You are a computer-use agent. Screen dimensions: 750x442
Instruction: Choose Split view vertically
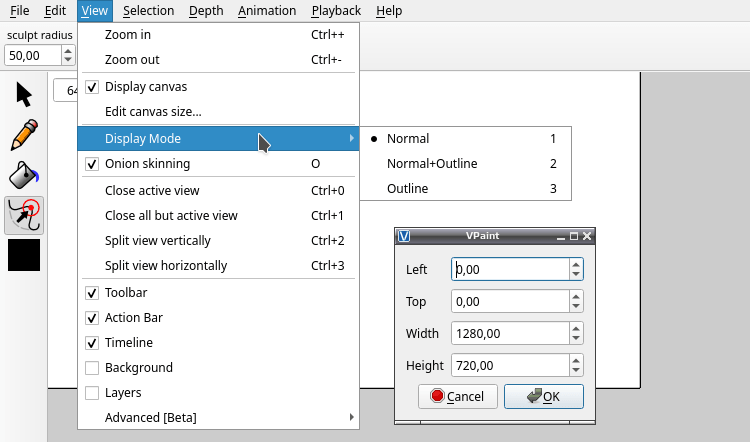218,241
